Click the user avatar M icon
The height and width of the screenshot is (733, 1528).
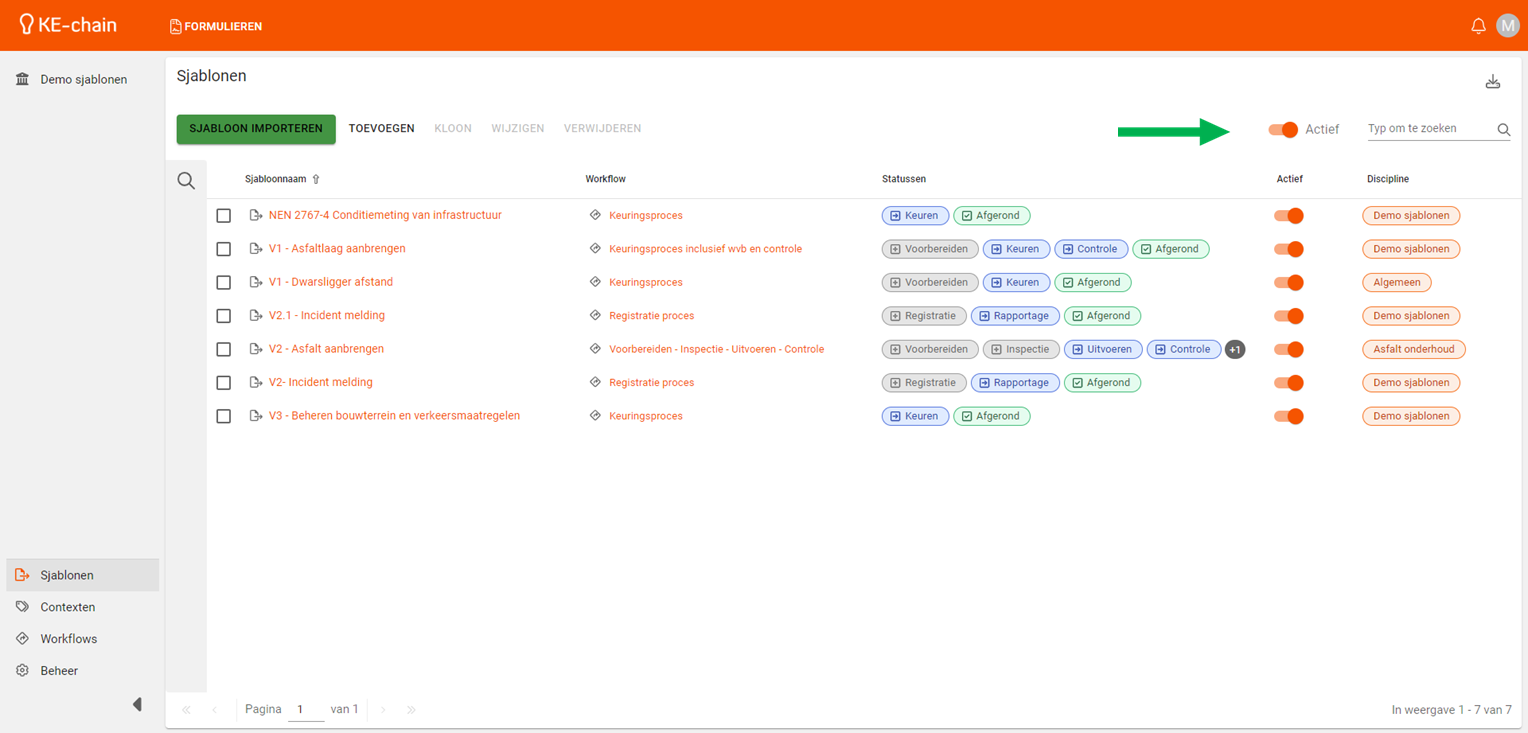[1507, 26]
